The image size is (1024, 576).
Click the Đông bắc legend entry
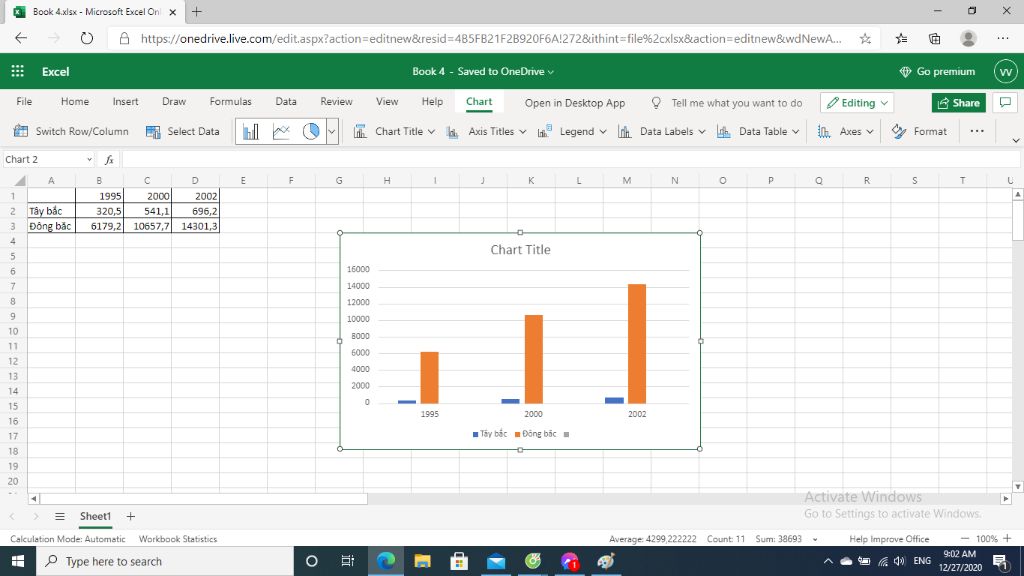tap(536, 434)
